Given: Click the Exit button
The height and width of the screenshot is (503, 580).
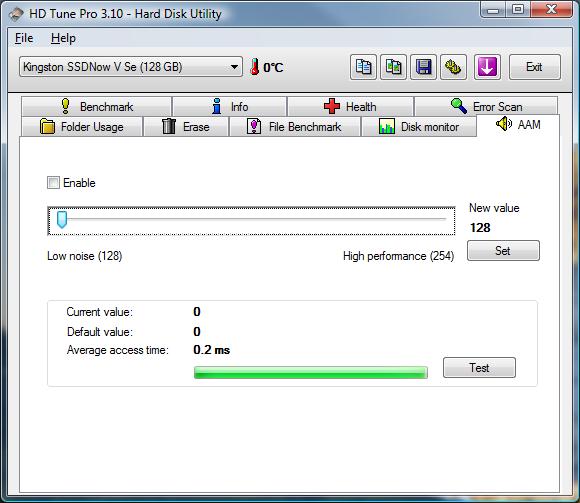Looking at the screenshot, I should pyautogui.click(x=535, y=67).
